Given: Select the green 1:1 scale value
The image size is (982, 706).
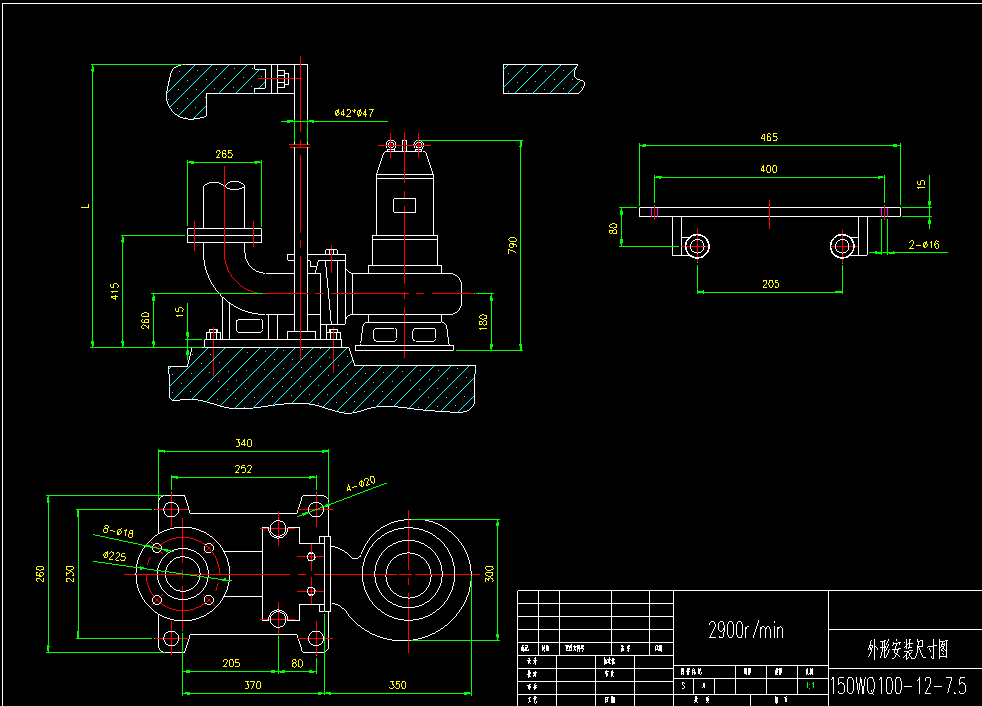Looking at the screenshot, I should click(809, 686).
